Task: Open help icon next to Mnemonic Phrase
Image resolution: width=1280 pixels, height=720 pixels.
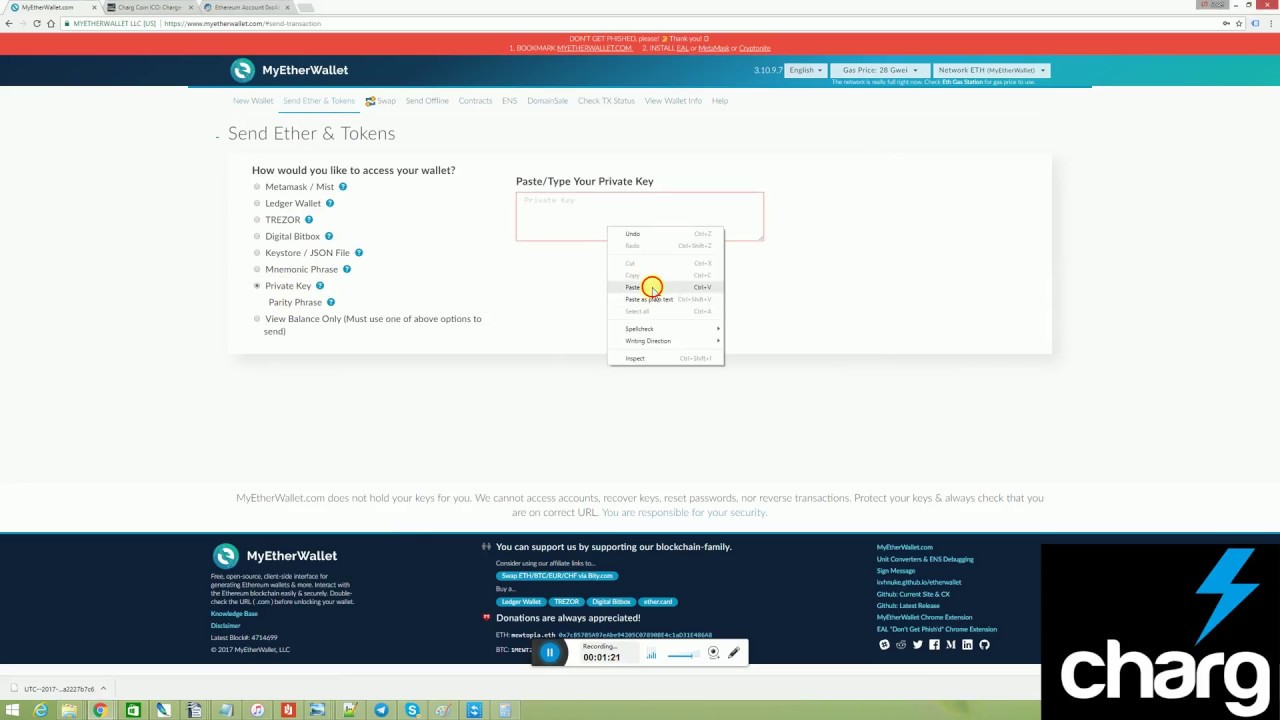Action: (346, 269)
